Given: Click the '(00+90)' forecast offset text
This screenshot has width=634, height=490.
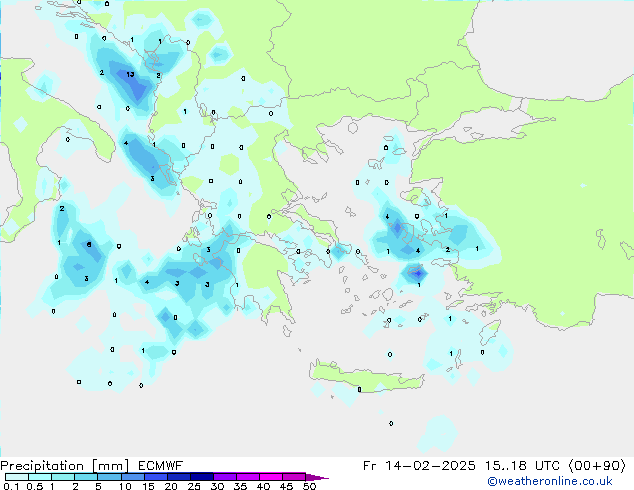Looking at the screenshot, I should pos(597,466).
